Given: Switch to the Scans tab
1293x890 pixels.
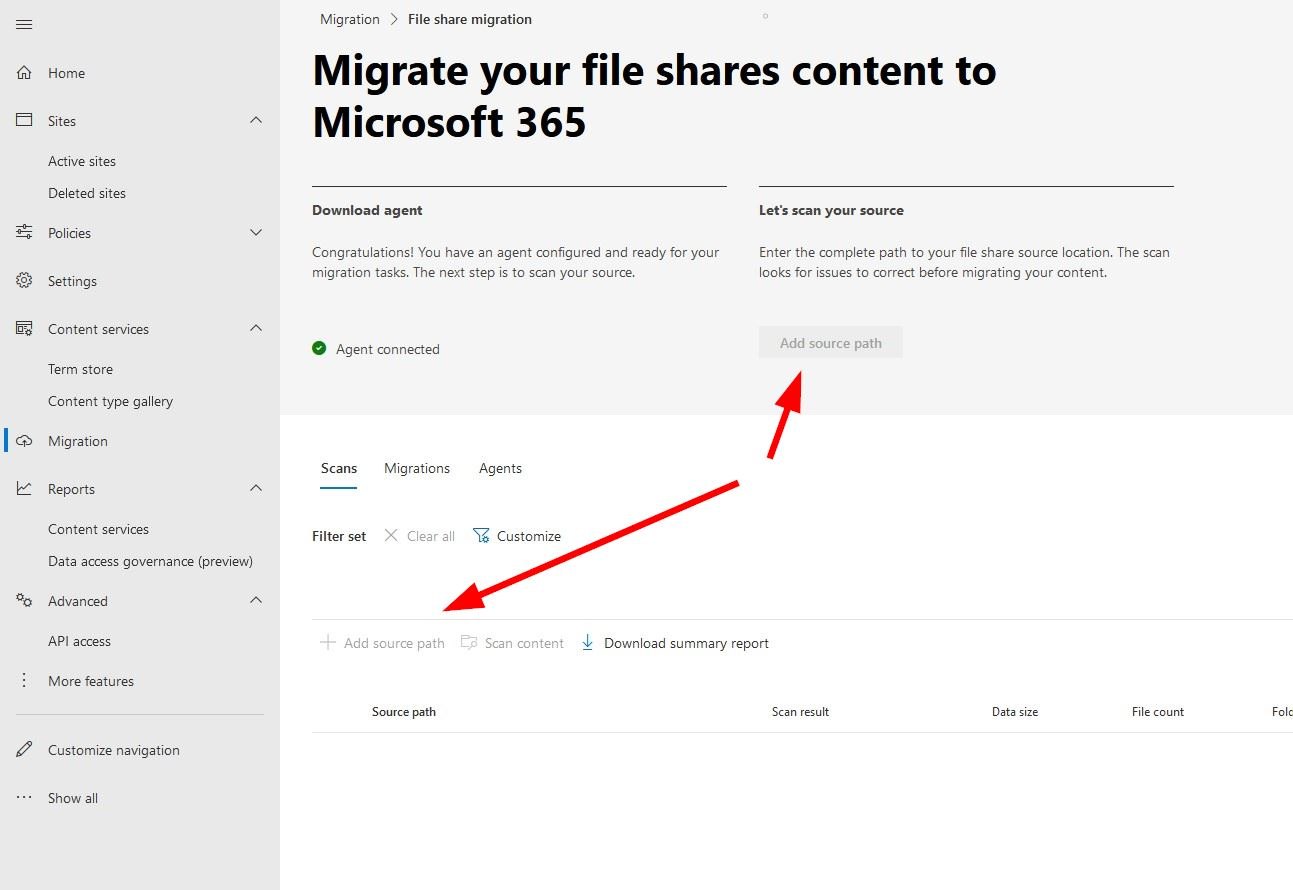Looking at the screenshot, I should tap(339, 468).
